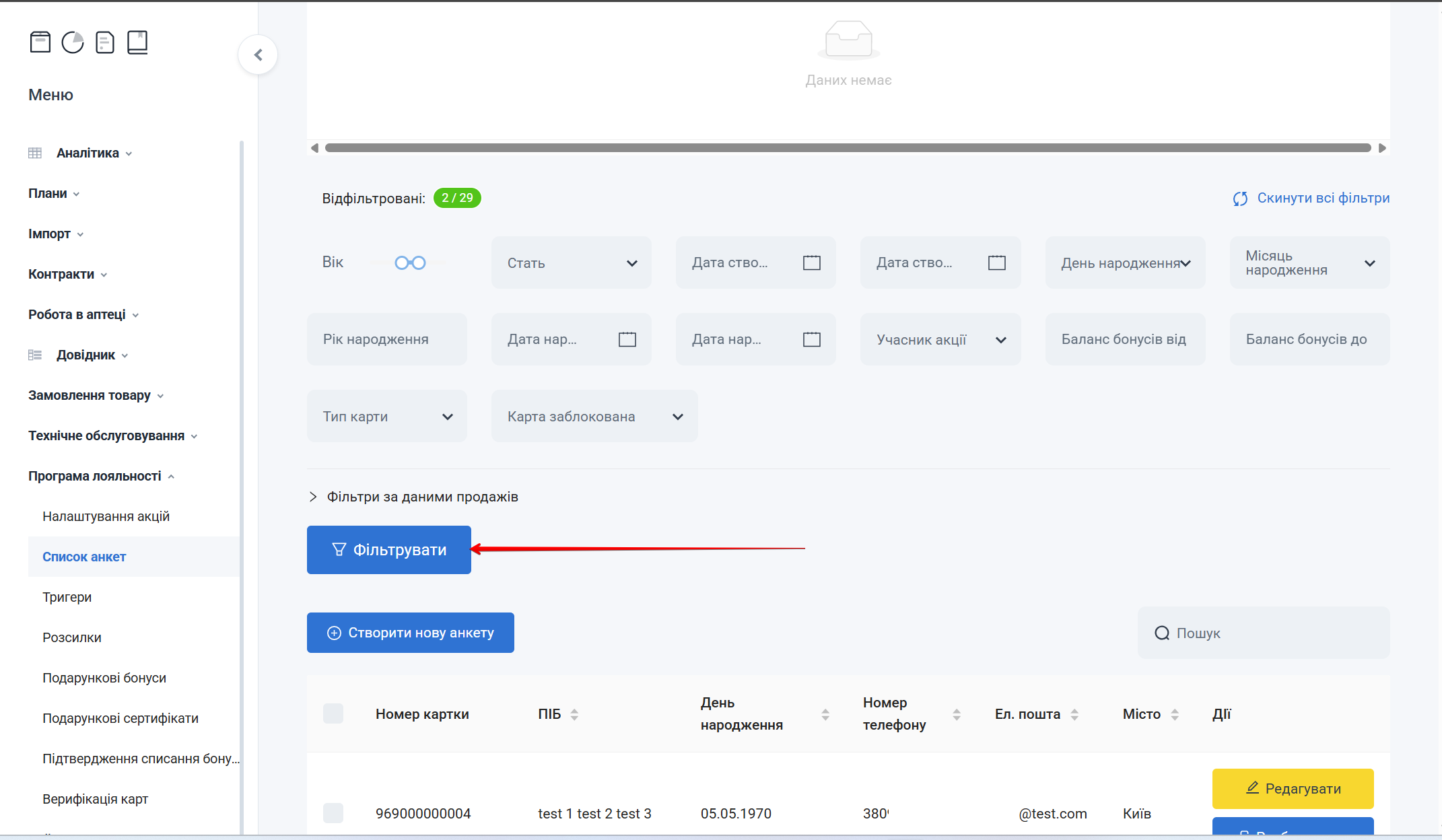Screen dimensions: 1442x840
Task: Open the Стать dropdown
Action: click(571, 262)
